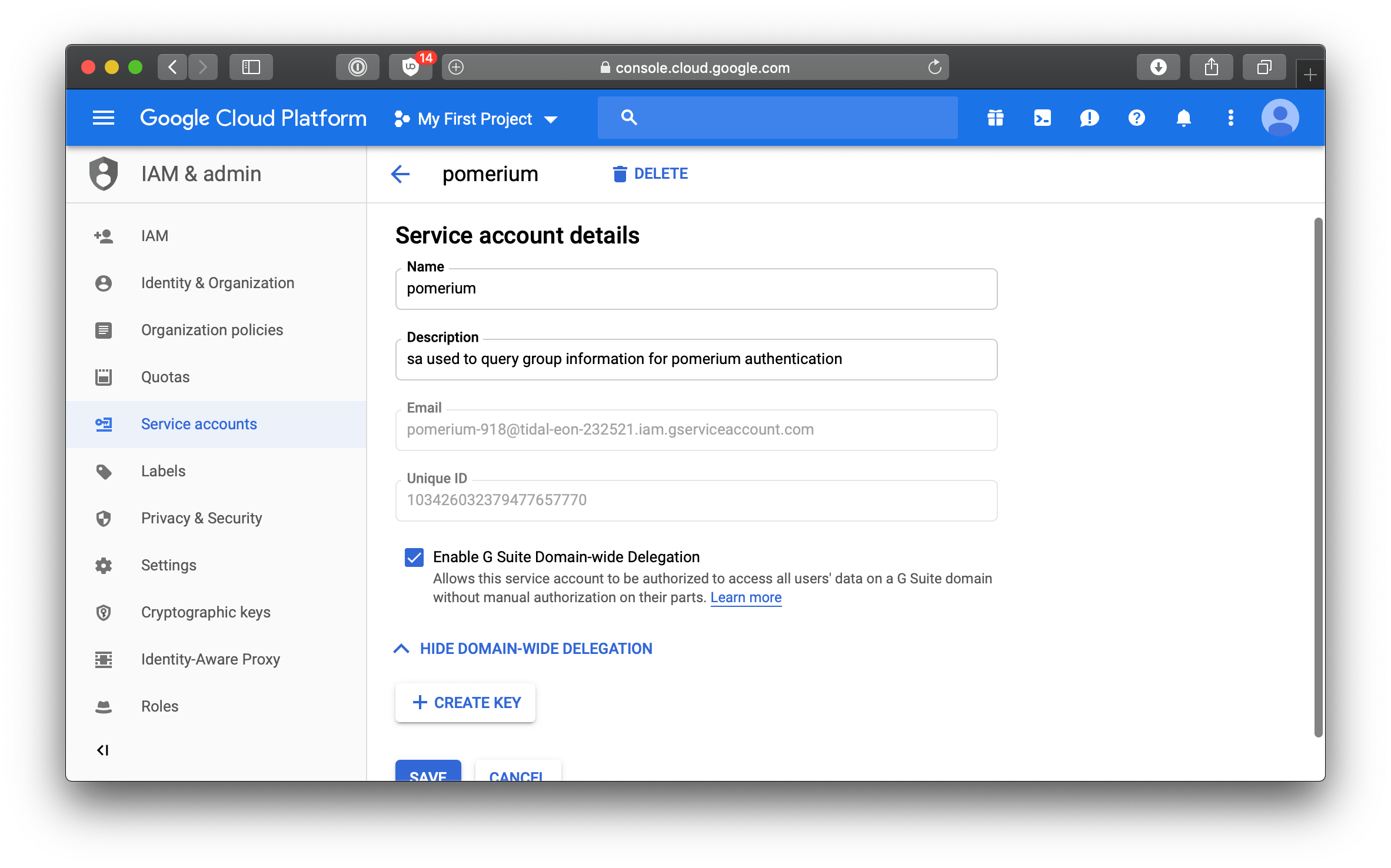Click the Description text field

[x=696, y=359]
